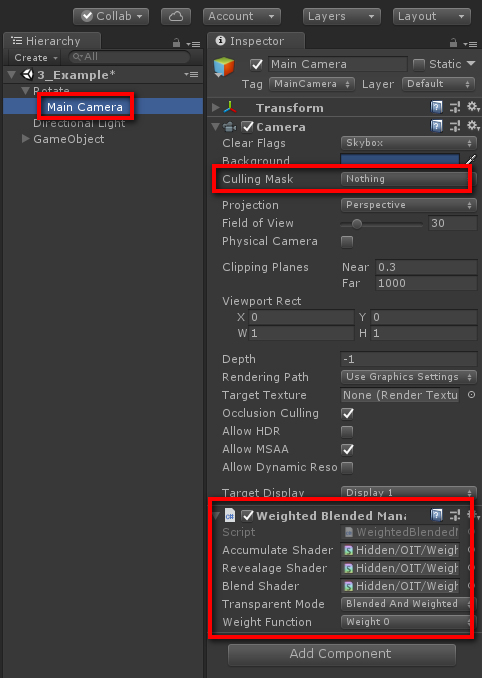This screenshot has width=482, height=678.
Task: Enable the Static checkbox
Action: point(419,64)
